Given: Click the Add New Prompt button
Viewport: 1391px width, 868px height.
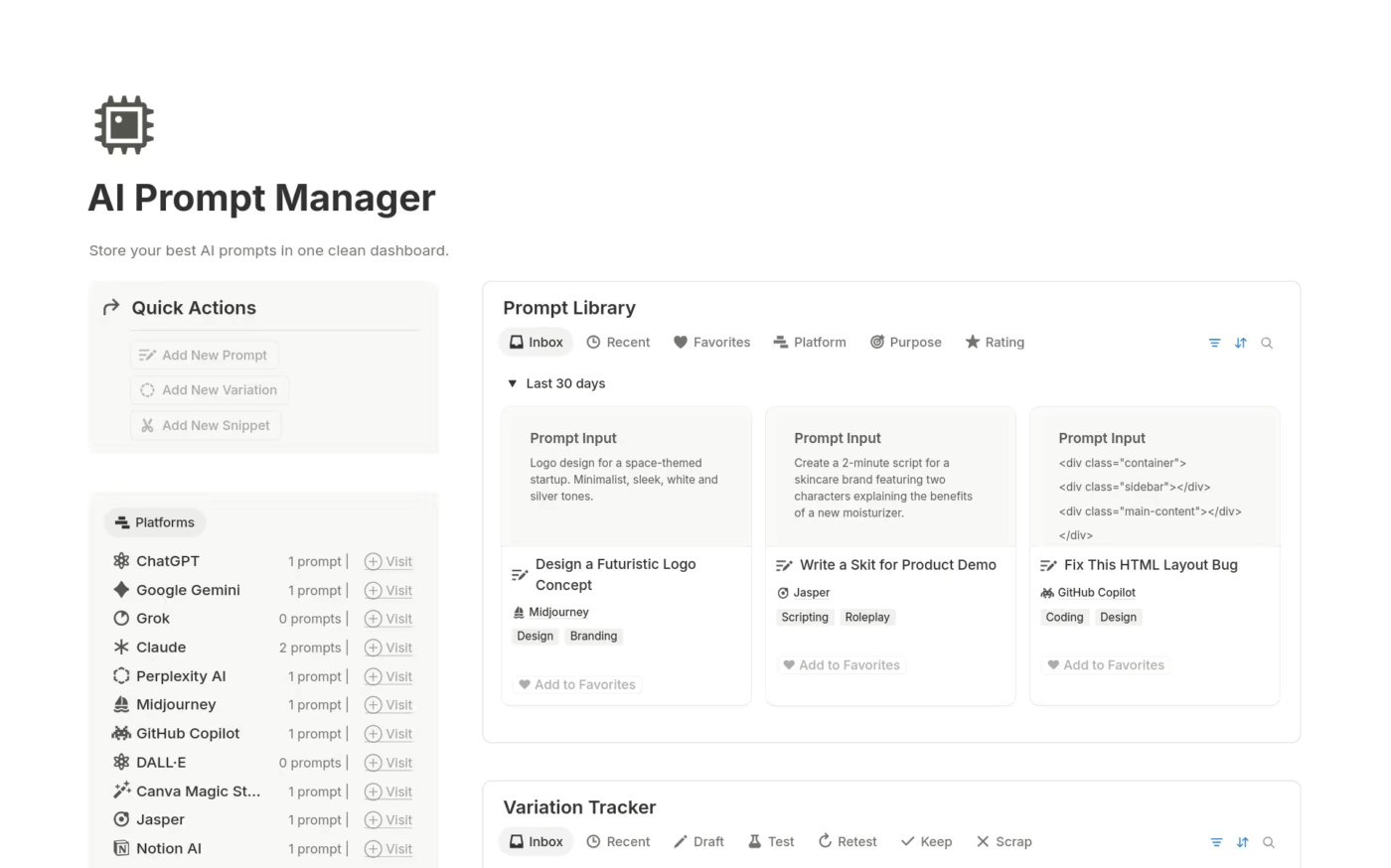Looking at the screenshot, I should tap(205, 356).
